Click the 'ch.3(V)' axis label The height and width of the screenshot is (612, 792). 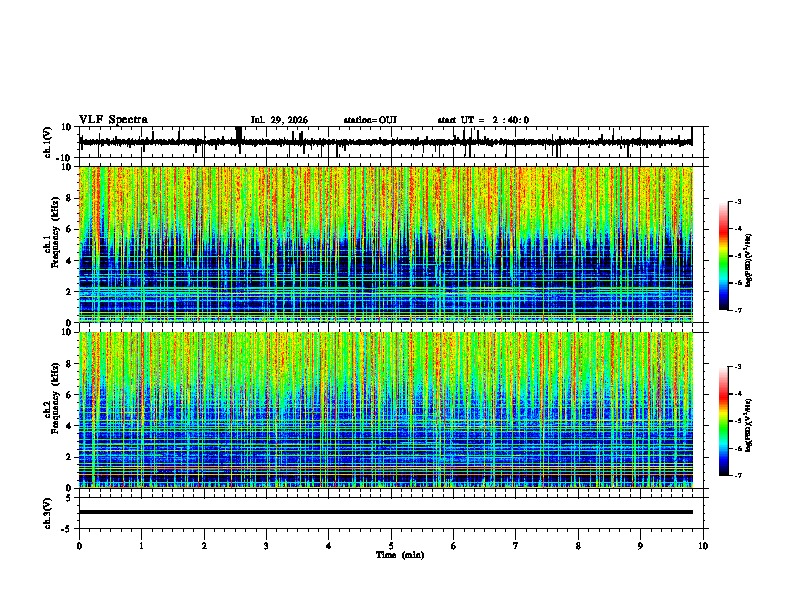(48, 514)
